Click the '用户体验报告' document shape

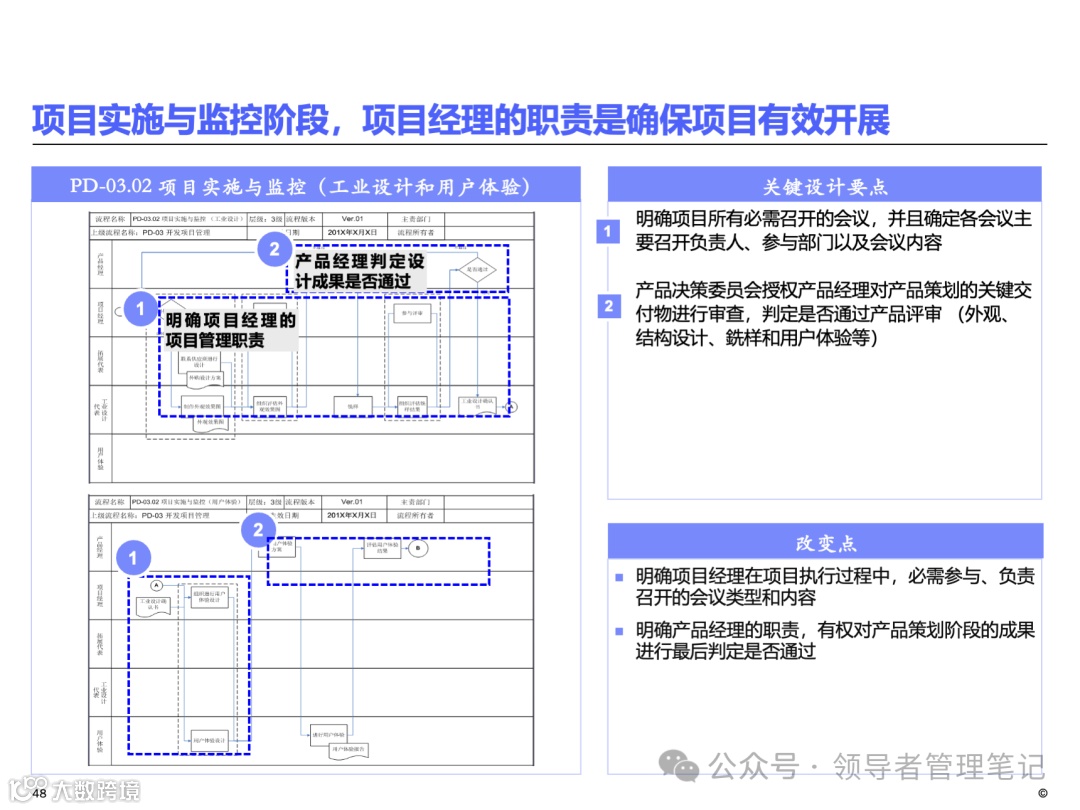pos(349,751)
